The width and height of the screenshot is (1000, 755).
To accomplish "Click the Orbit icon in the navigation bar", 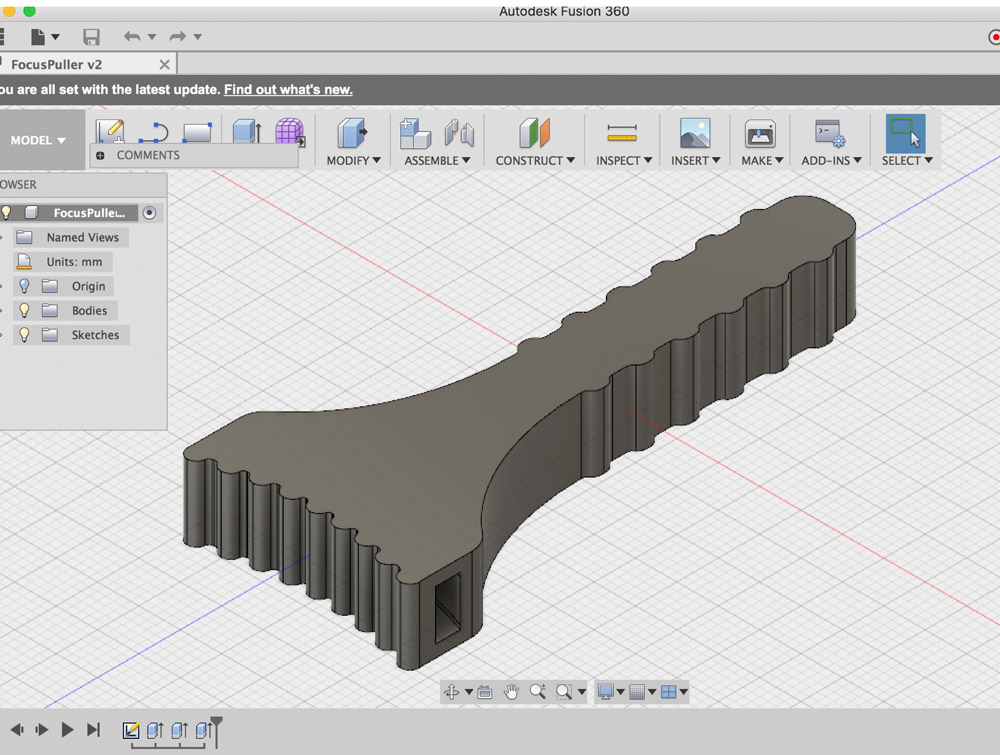I will click(x=452, y=692).
